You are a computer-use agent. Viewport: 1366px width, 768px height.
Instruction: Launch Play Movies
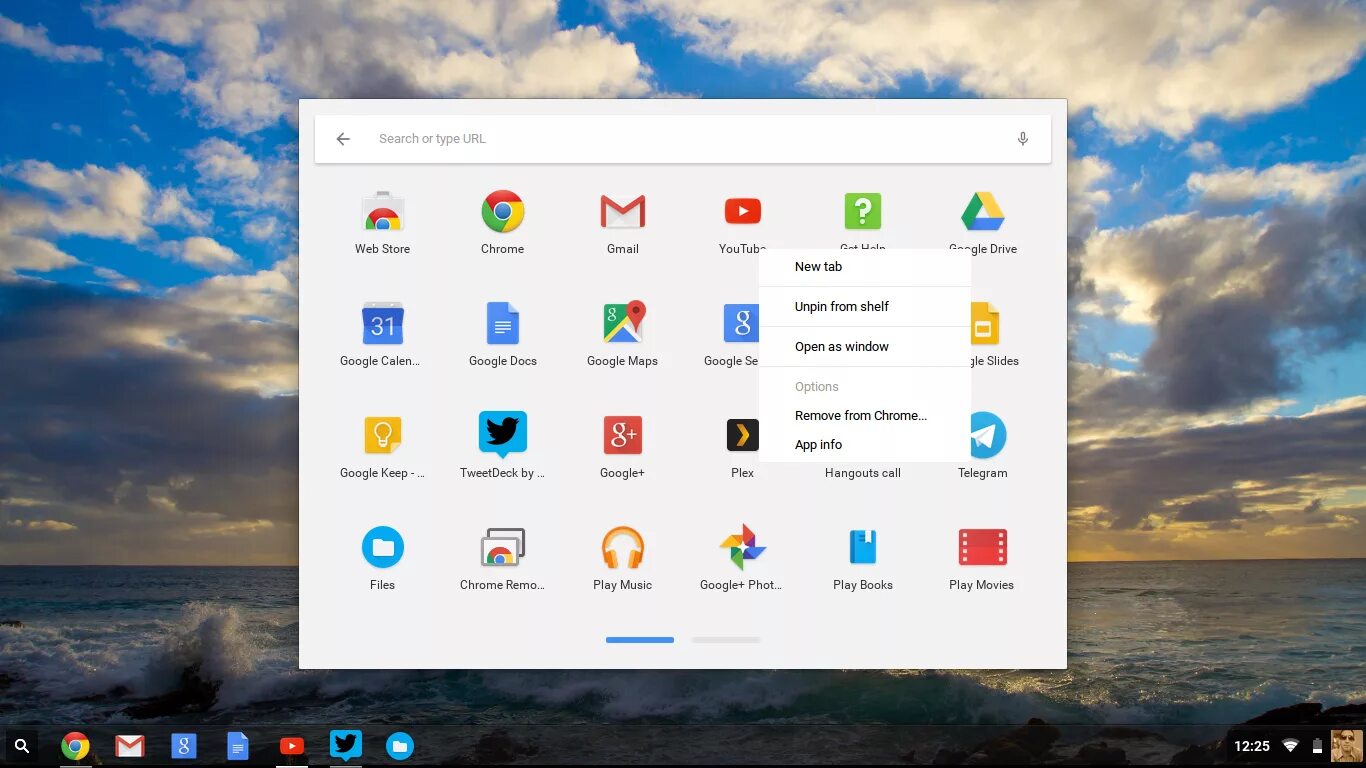982,547
